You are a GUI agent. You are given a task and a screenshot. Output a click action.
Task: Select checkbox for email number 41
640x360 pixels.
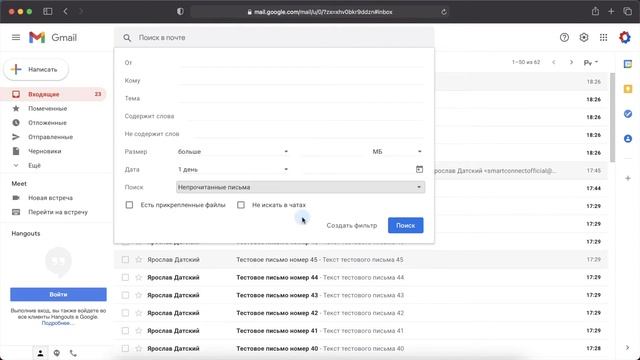point(125,331)
